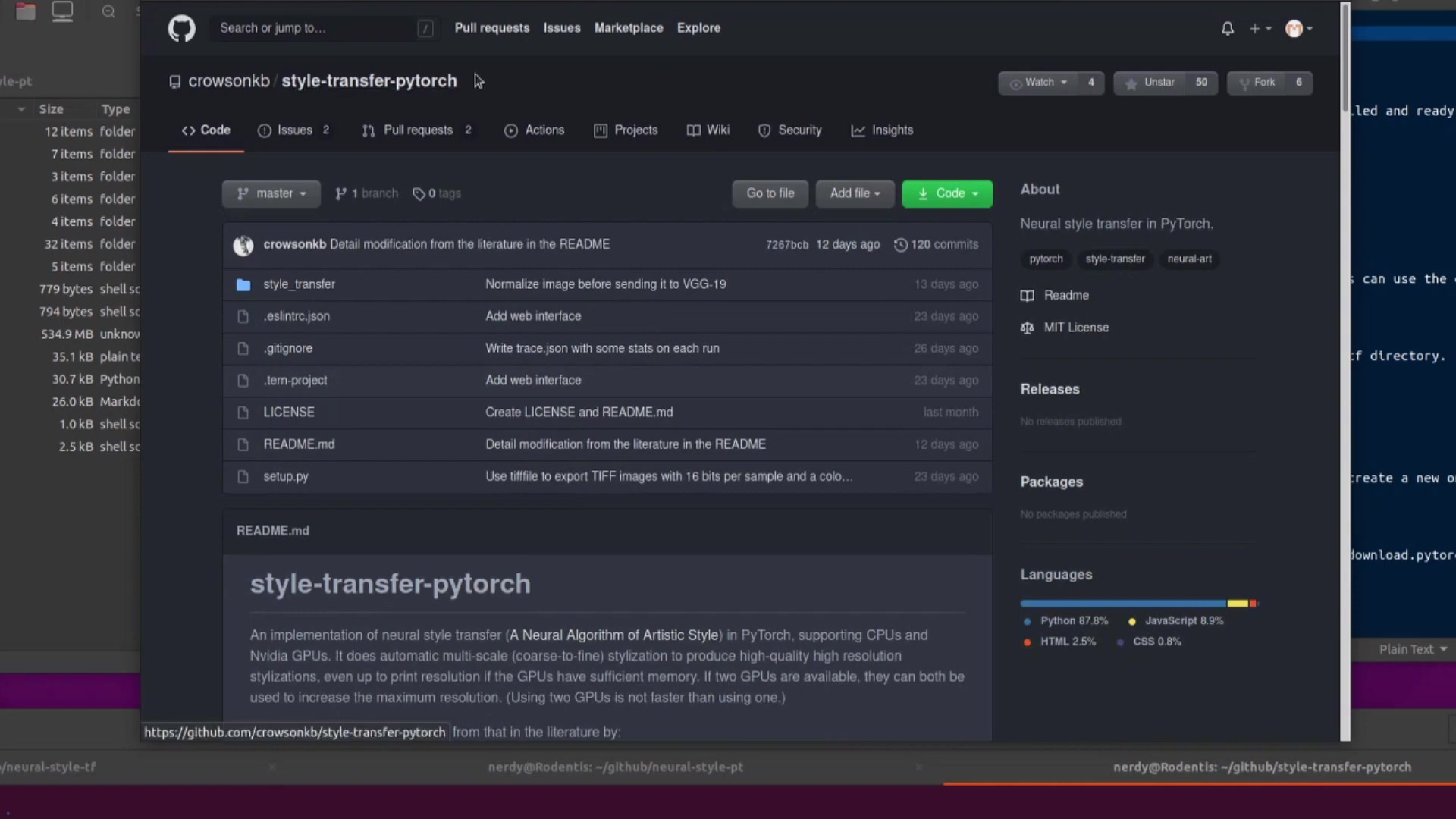Image resolution: width=1456 pixels, height=819 pixels.
Task: Click the pytorch topic tag
Action: [1046, 259]
